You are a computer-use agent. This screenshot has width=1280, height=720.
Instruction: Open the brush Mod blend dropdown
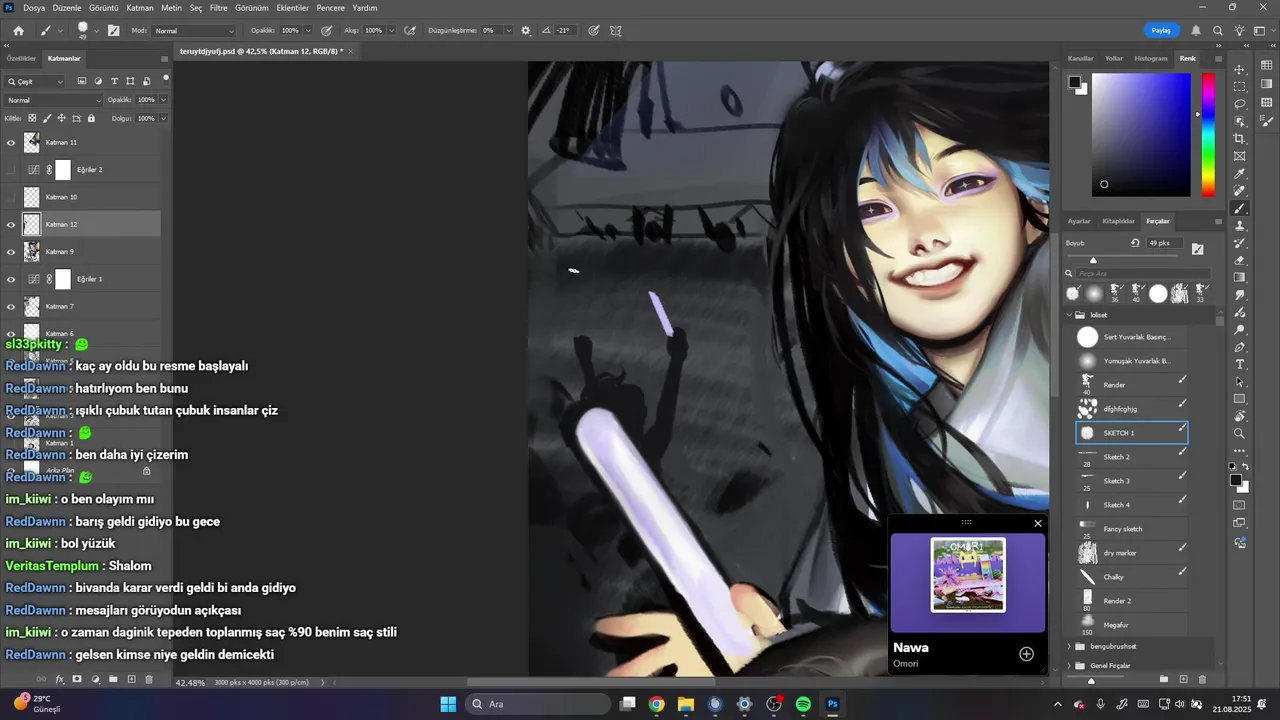(194, 31)
